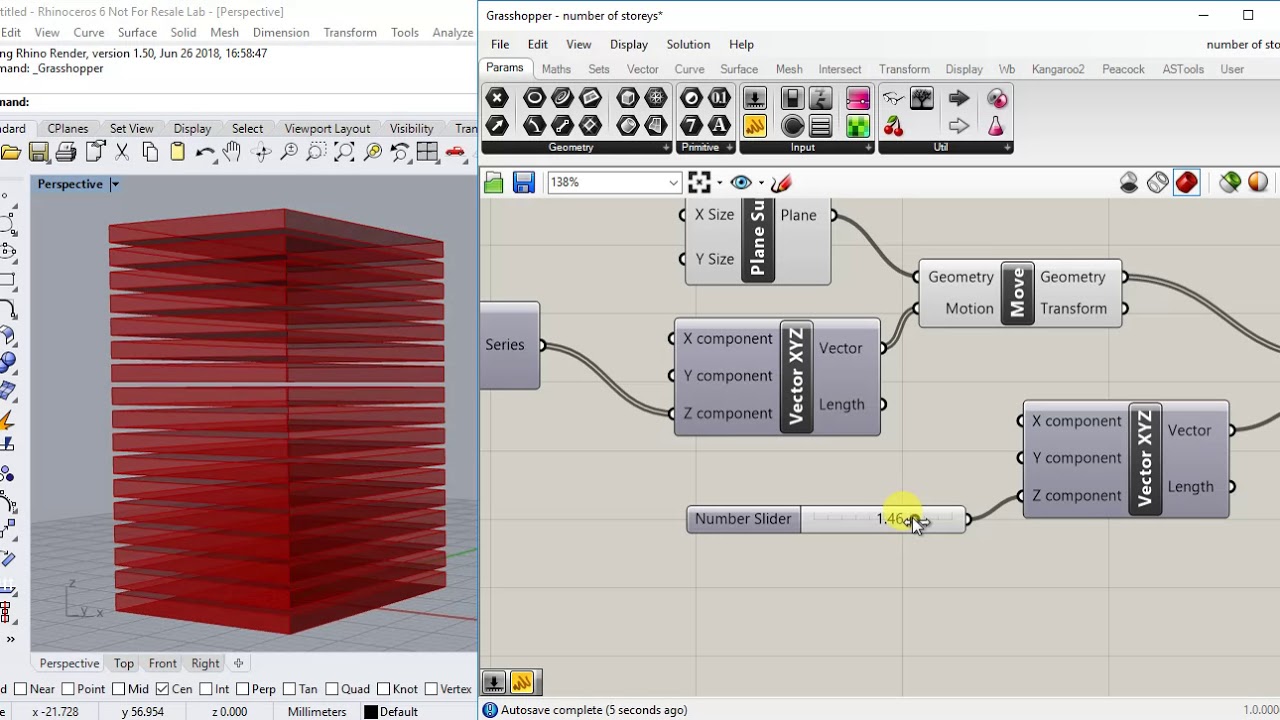Click the Point parameter icon in Geometry panel
This screenshot has width=1280, height=720.
[x=497, y=98]
